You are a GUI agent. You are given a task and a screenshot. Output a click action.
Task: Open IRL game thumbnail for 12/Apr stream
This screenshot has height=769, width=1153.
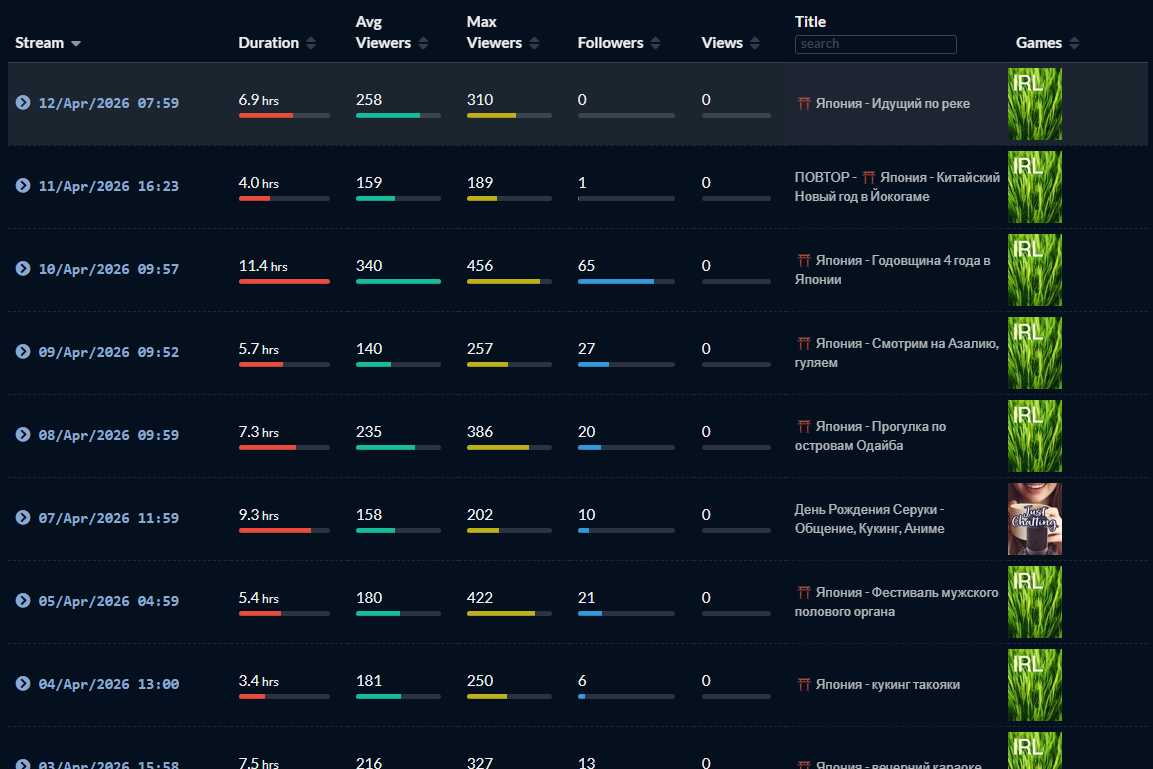[1035, 104]
